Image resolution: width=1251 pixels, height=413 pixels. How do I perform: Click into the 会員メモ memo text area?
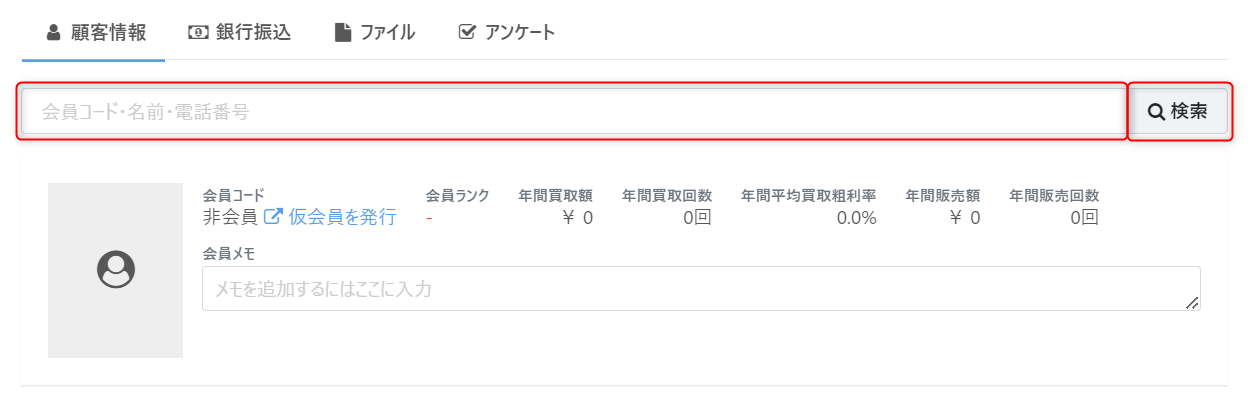pos(701,289)
